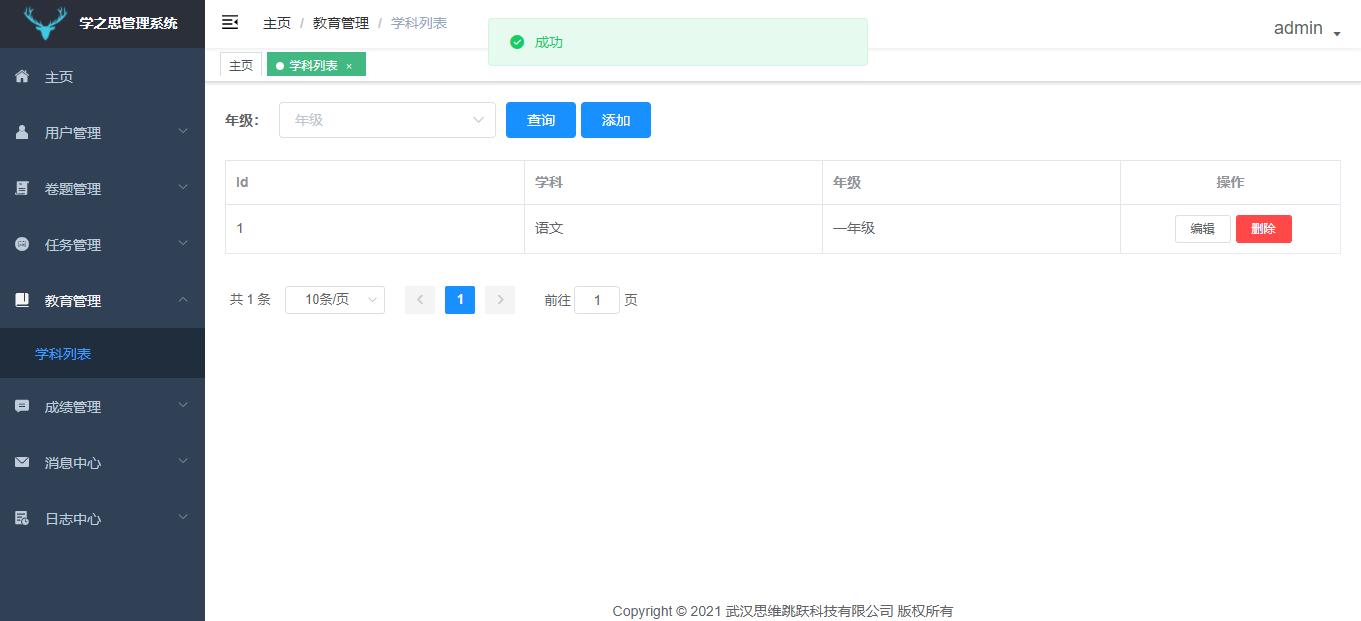This screenshot has width=1361, height=621.
Task: Click the 共 1 条 total count text
Action: (x=250, y=300)
